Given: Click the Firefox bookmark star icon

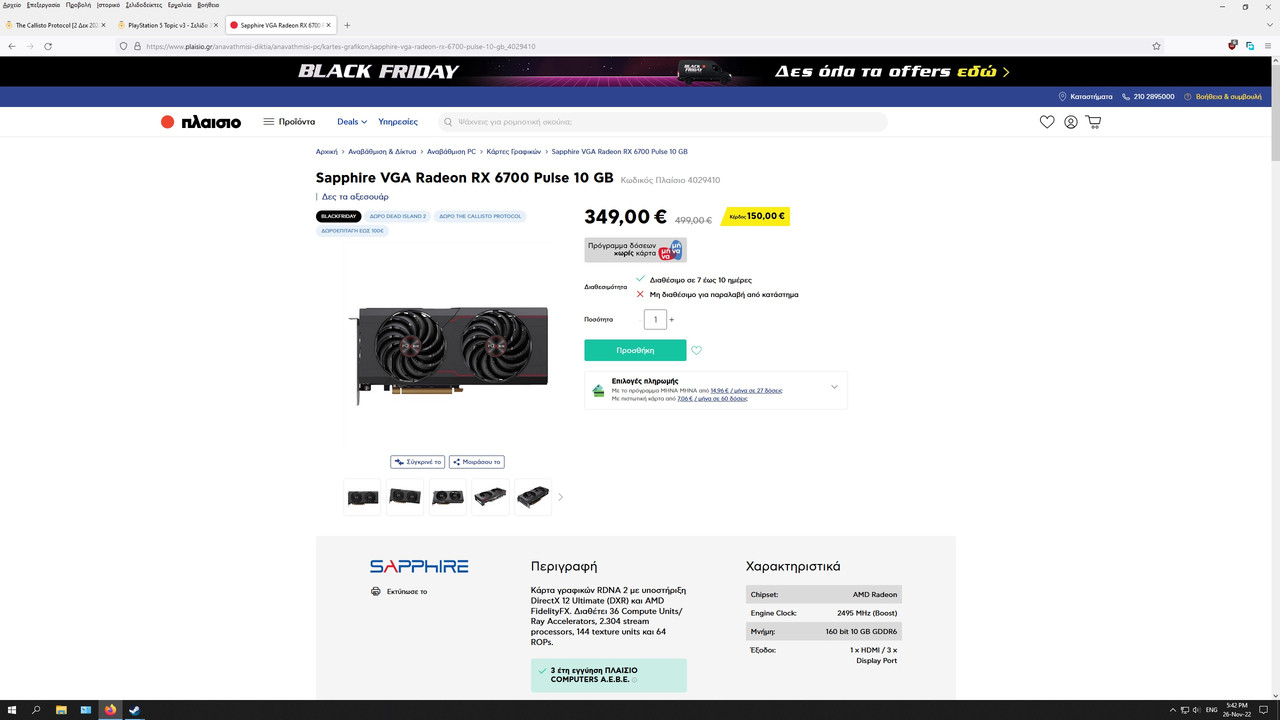Looking at the screenshot, I should pyautogui.click(x=1157, y=46).
